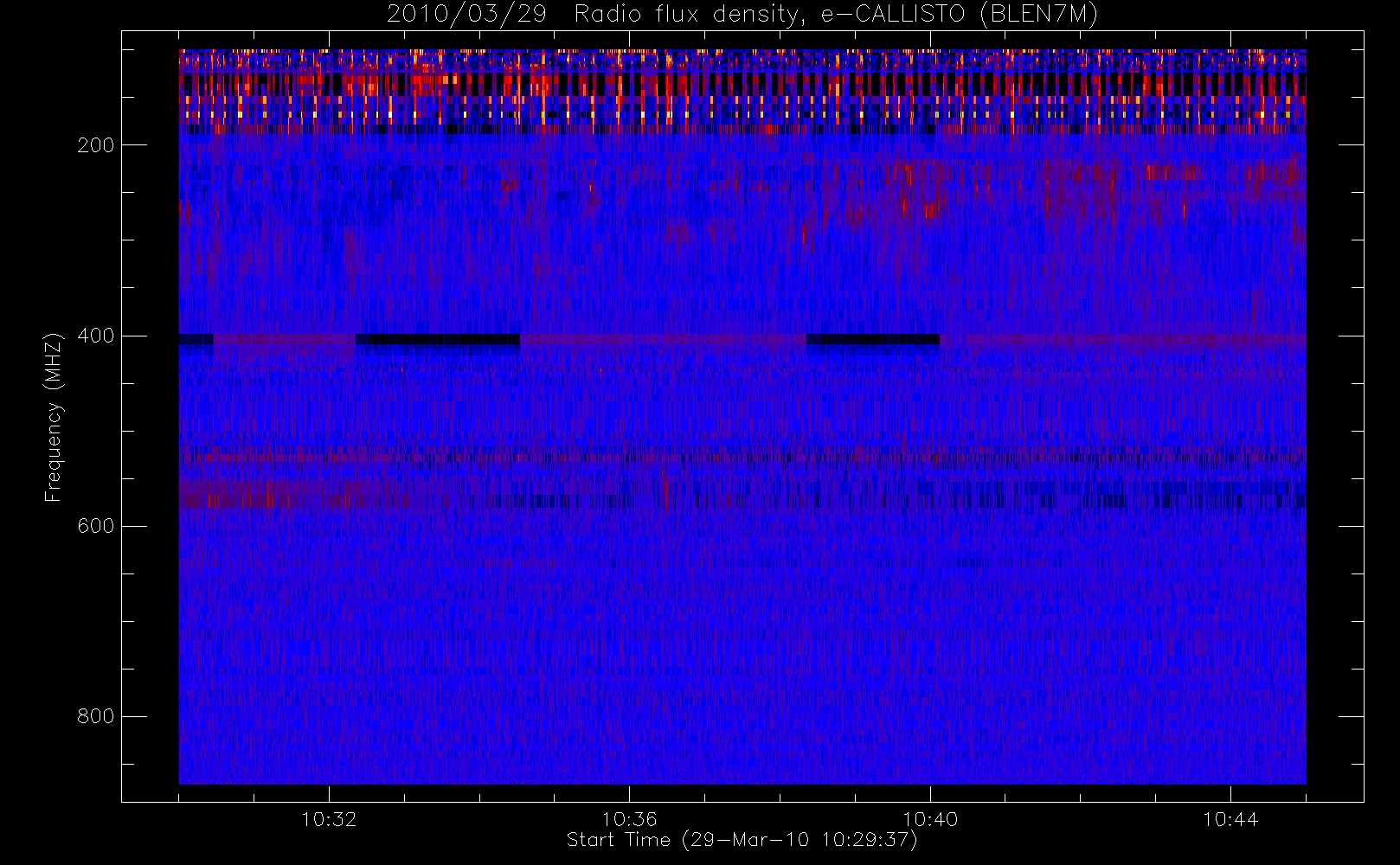Click the 400 frequency tick label
This screenshot has width=1400, height=865.
(x=96, y=336)
